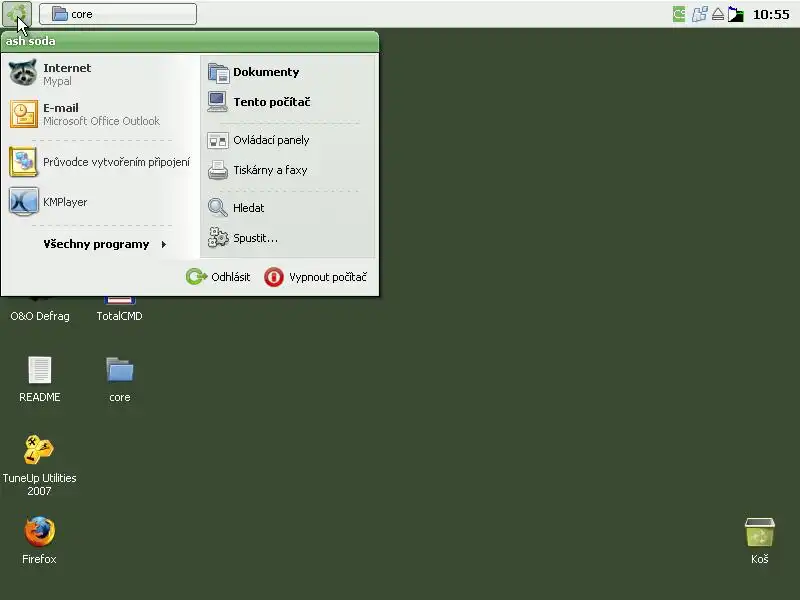Image resolution: width=800 pixels, height=600 pixels.
Task: Start Průvodce vytvořením připojení wizard
Action: tap(101, 162)
